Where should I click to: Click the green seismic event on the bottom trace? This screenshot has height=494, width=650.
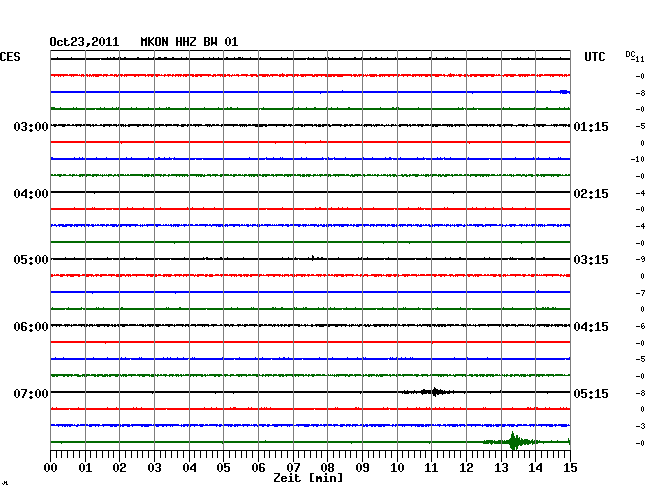513,441
